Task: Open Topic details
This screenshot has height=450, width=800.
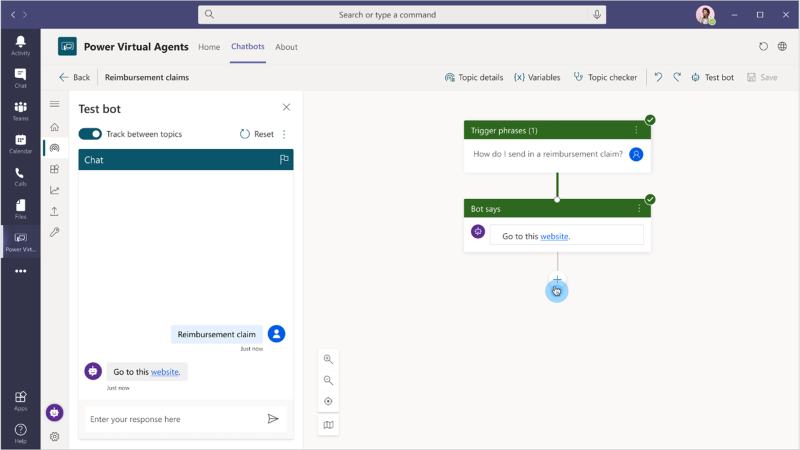Action: pyautogui.click(x=474, y=77)
